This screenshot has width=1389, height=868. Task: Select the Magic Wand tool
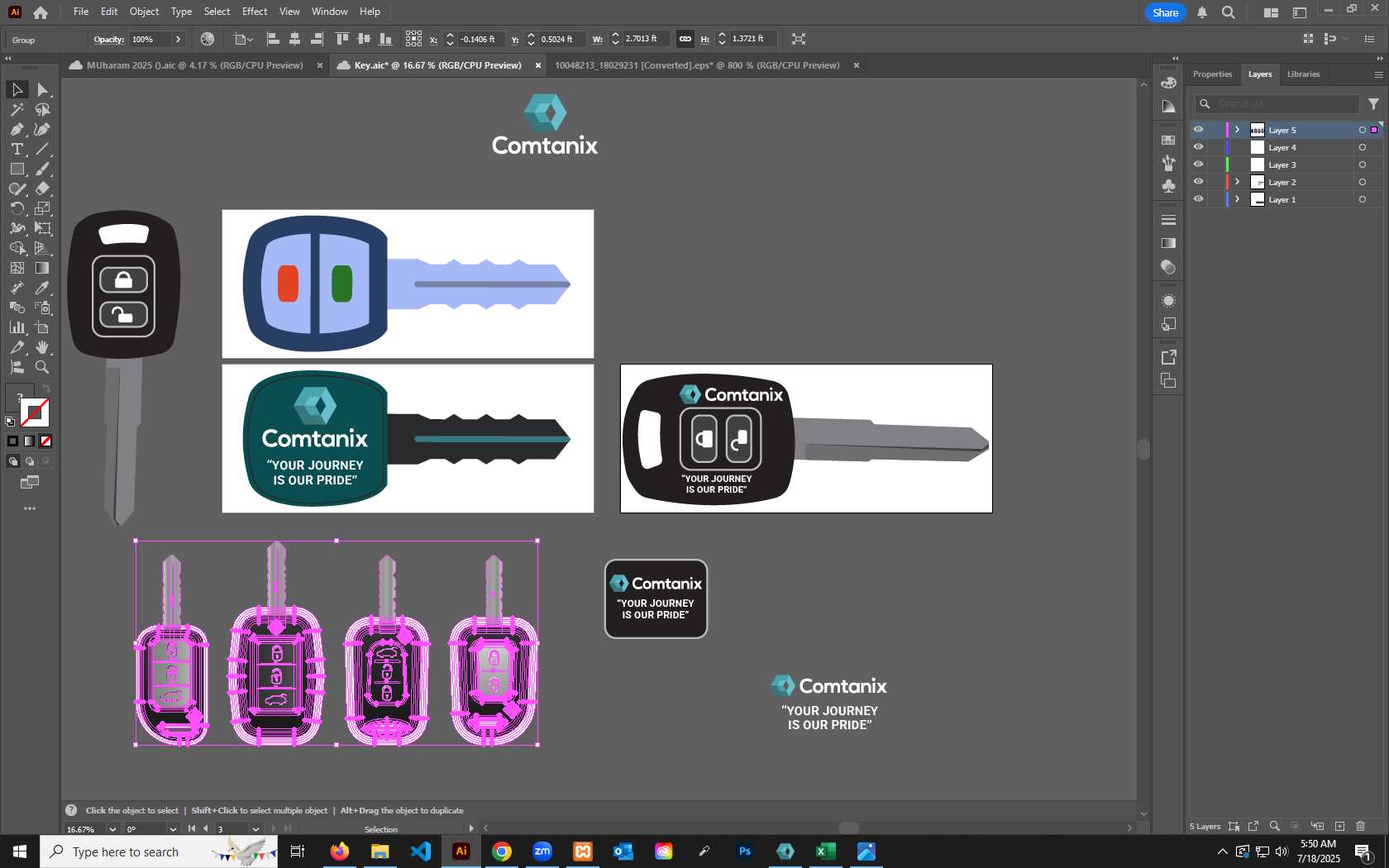point(17,109)
